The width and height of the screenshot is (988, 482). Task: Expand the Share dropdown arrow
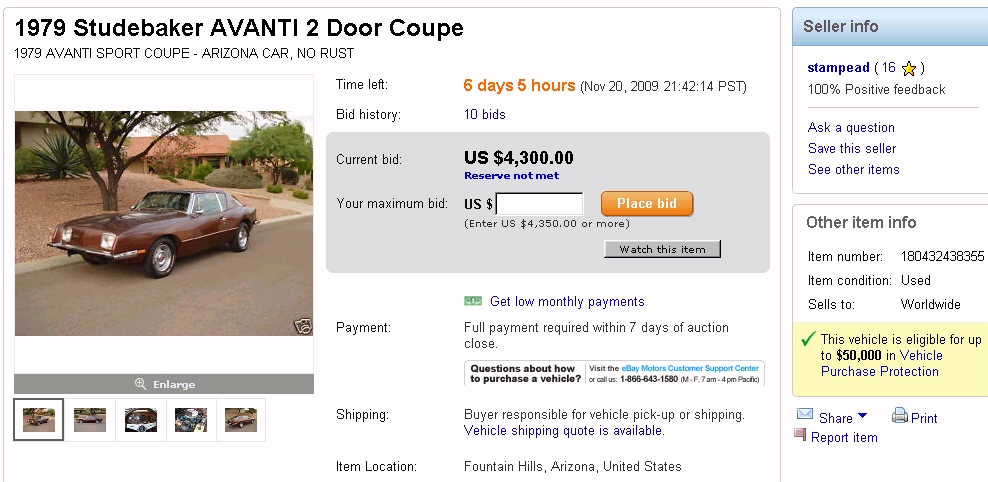[863, 416]
